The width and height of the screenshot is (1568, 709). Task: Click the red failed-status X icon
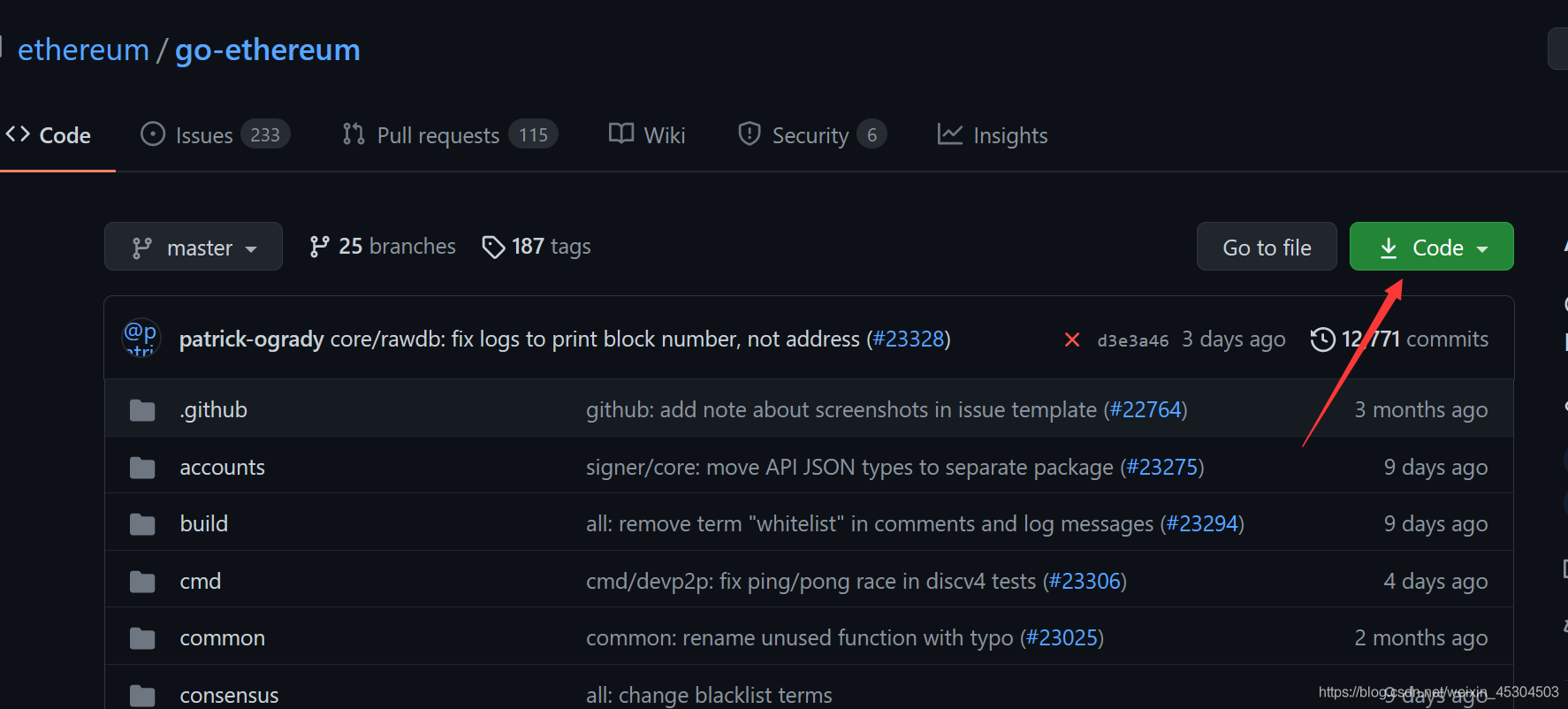1071,339
